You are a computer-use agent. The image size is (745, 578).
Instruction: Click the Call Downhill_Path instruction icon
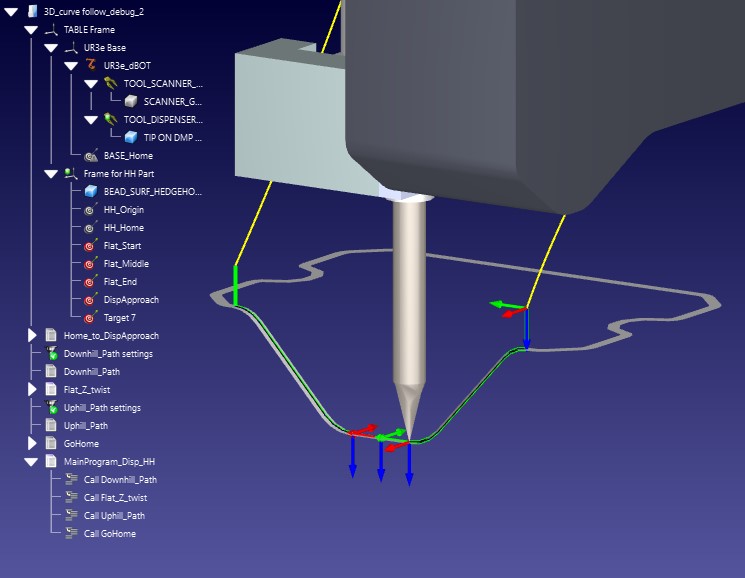click(x=71, y=480)
